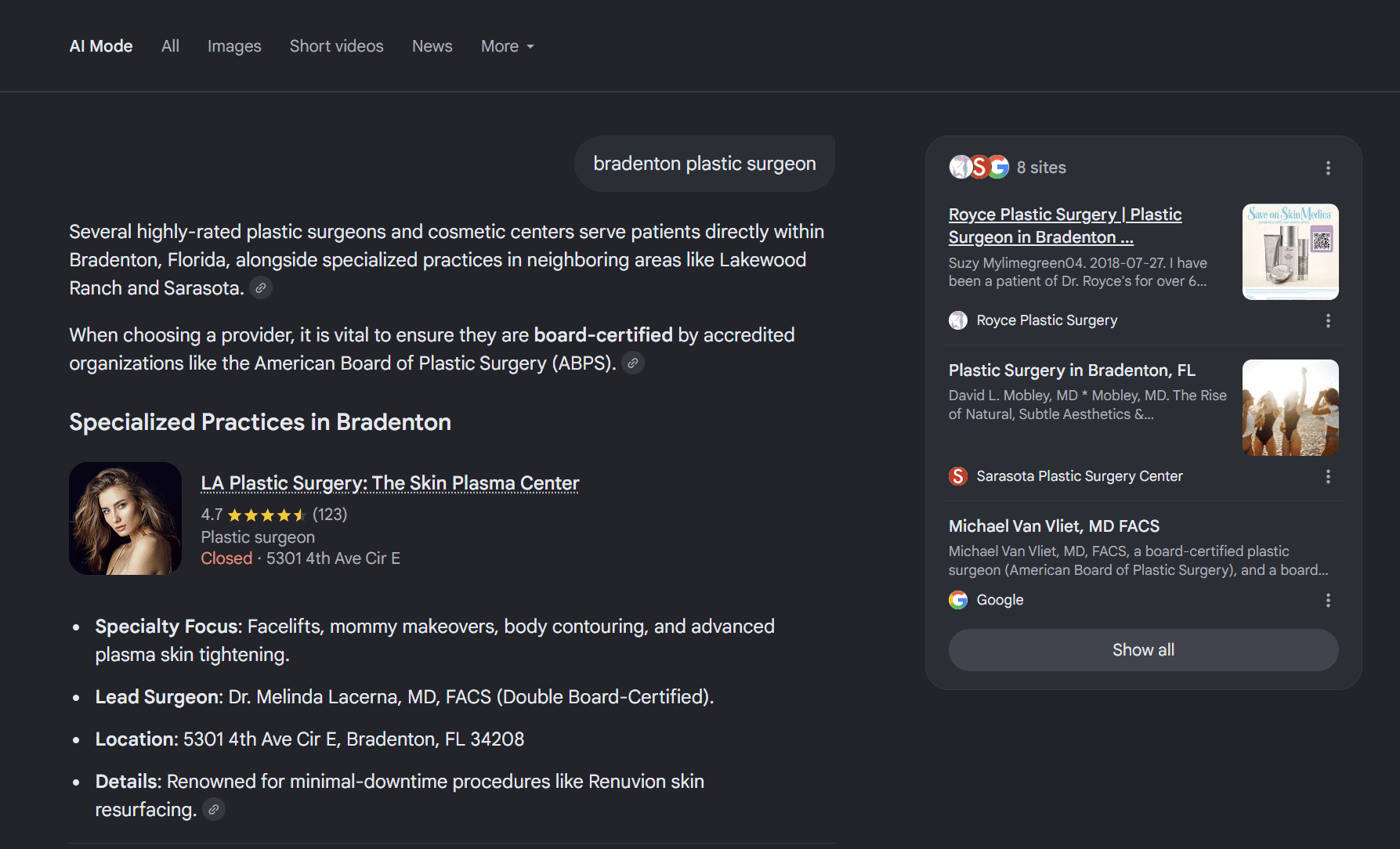This screenshot has width=1400, height=849.
Task: Click the stacked site icons beside 8 sites
Action: 979,167
